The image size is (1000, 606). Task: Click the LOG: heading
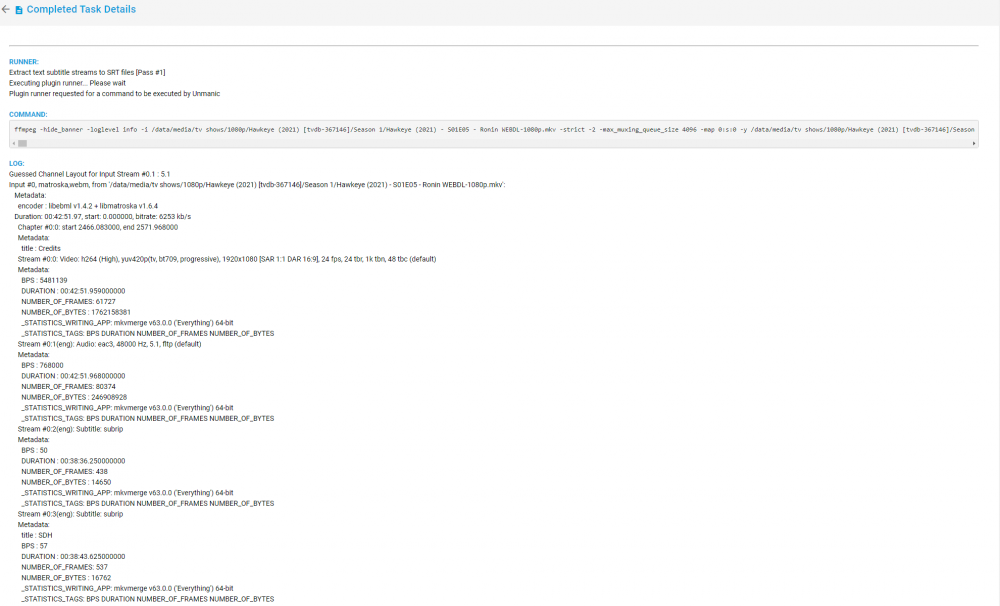click(17, 164)
